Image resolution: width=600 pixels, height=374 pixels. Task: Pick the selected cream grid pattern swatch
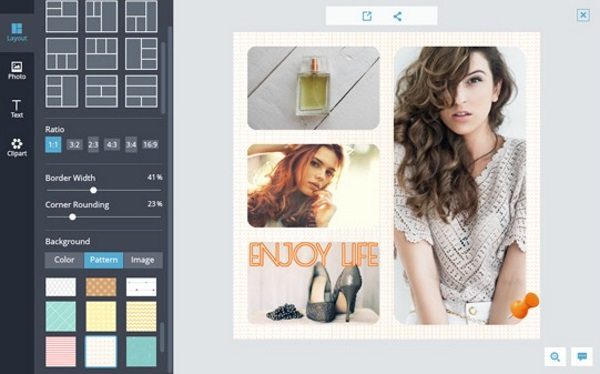(101, 351)
